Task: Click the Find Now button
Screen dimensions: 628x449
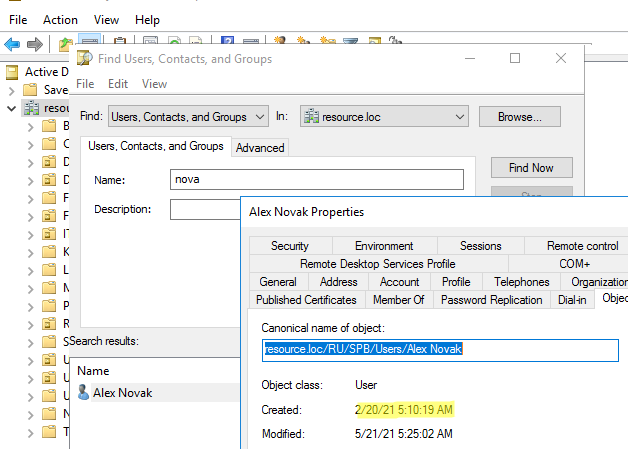Action: [x=531, y=167]
